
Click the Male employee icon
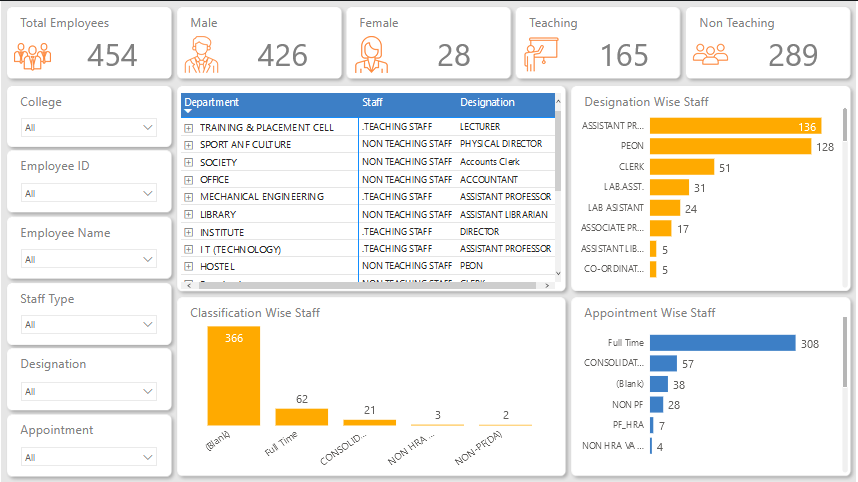point(202,55)
